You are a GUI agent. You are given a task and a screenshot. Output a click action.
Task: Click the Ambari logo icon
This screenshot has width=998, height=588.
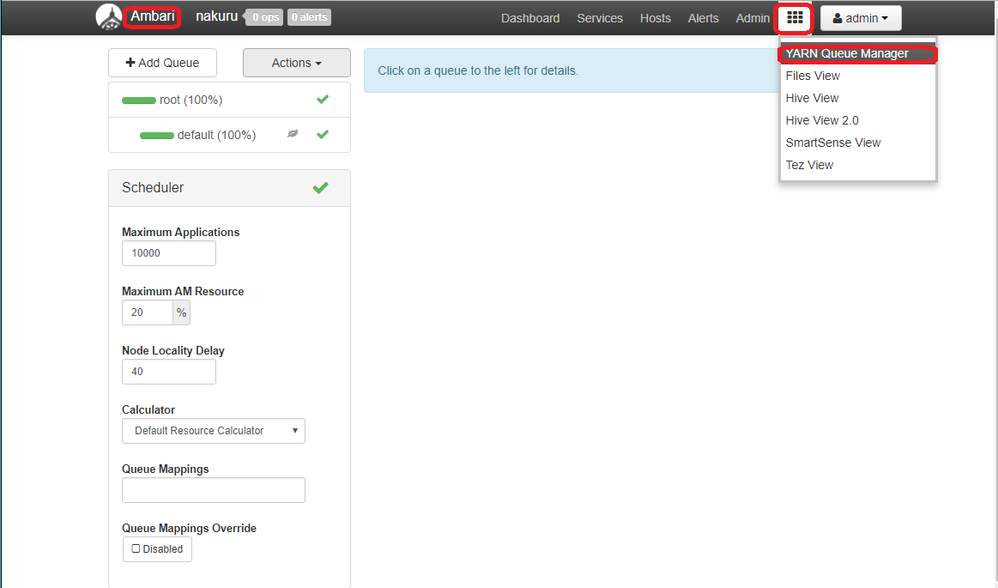[x=109, y=17]
